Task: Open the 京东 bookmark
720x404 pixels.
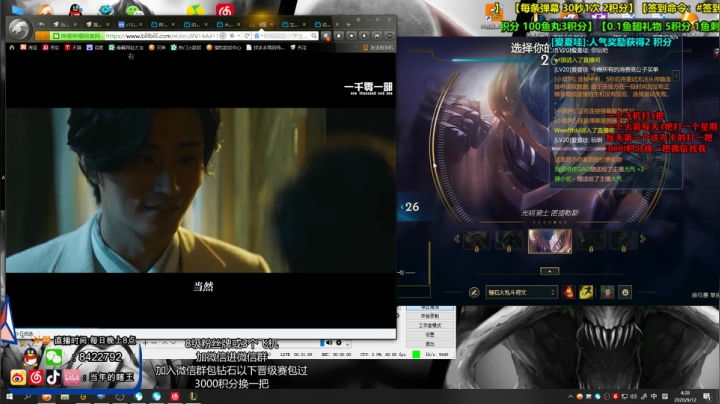Action: [51, 47]
